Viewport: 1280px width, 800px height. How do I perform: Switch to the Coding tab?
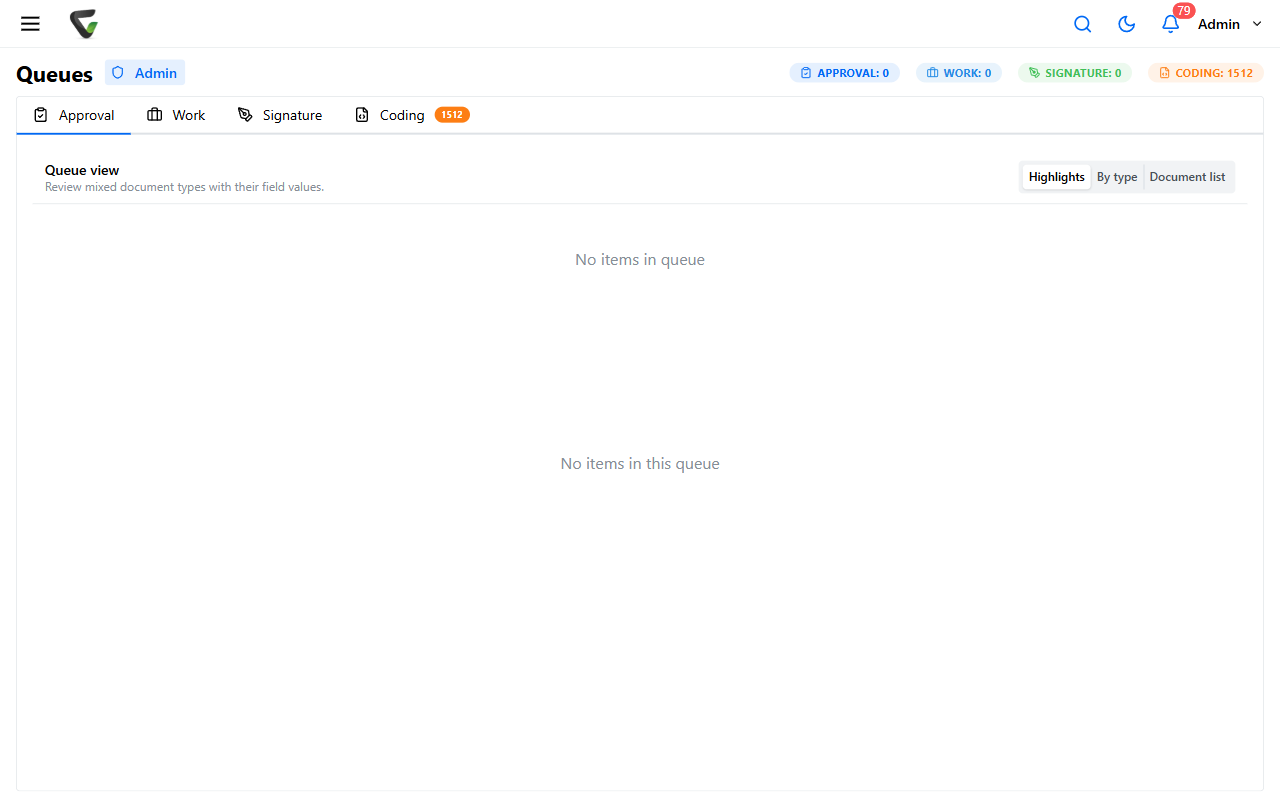pyautogui.click(x=412, y=115)
